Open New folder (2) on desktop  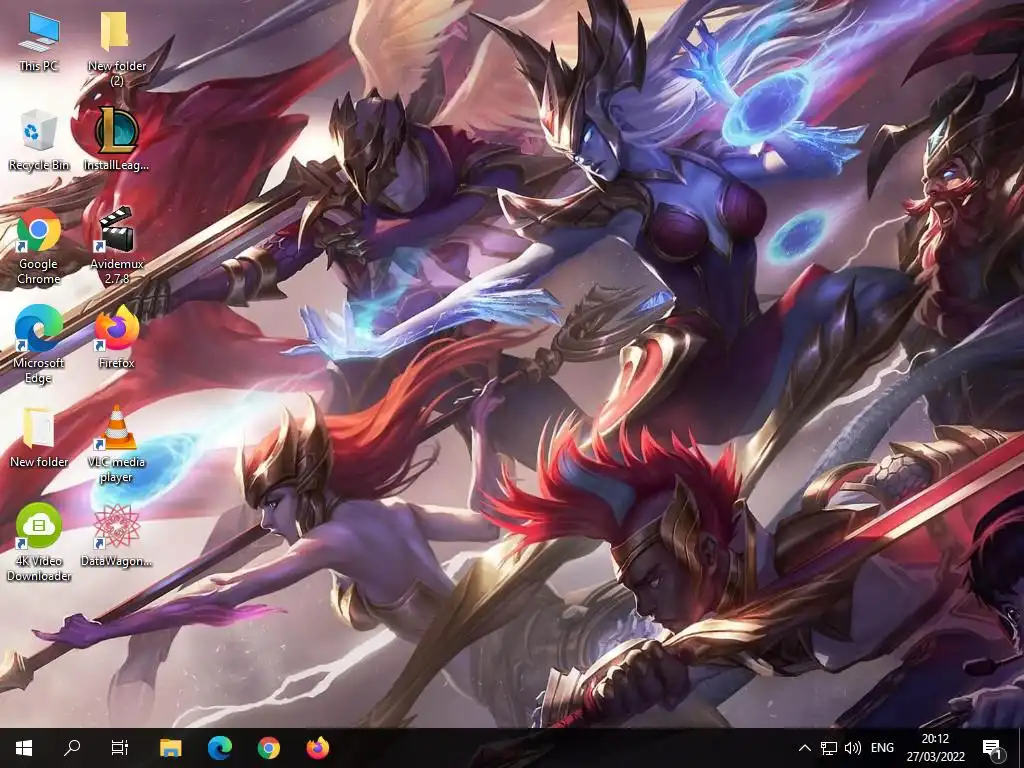click(x=116, y=48)
